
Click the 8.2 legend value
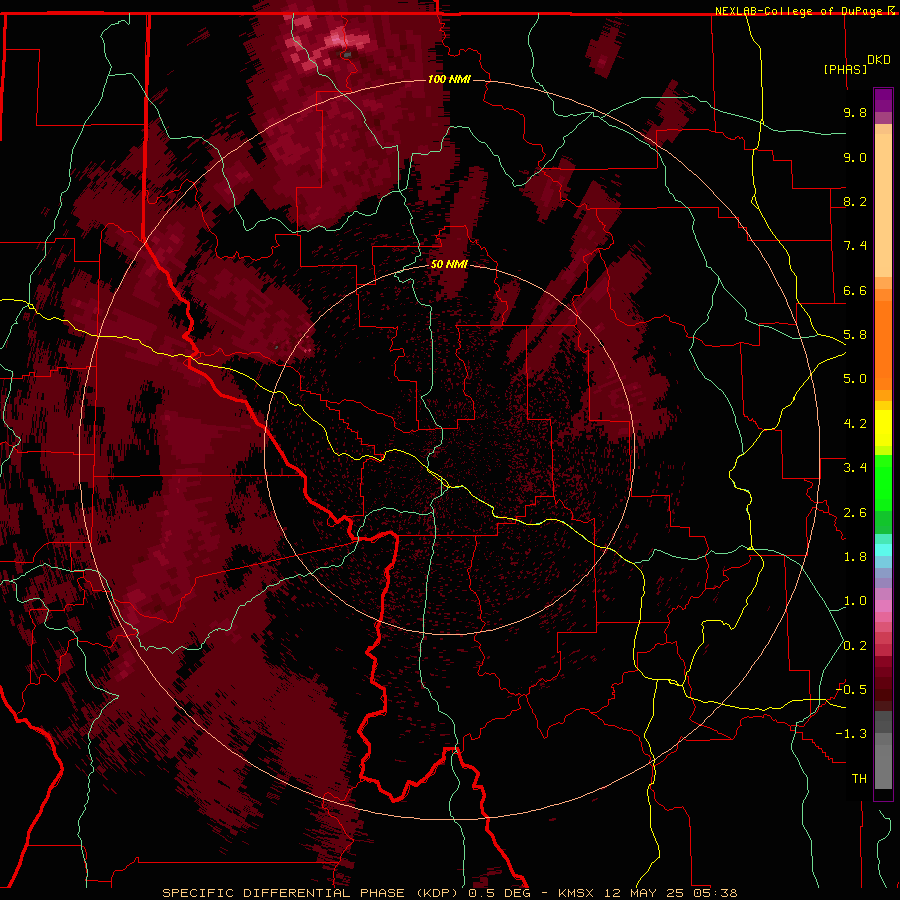click(x=855, y=201)
